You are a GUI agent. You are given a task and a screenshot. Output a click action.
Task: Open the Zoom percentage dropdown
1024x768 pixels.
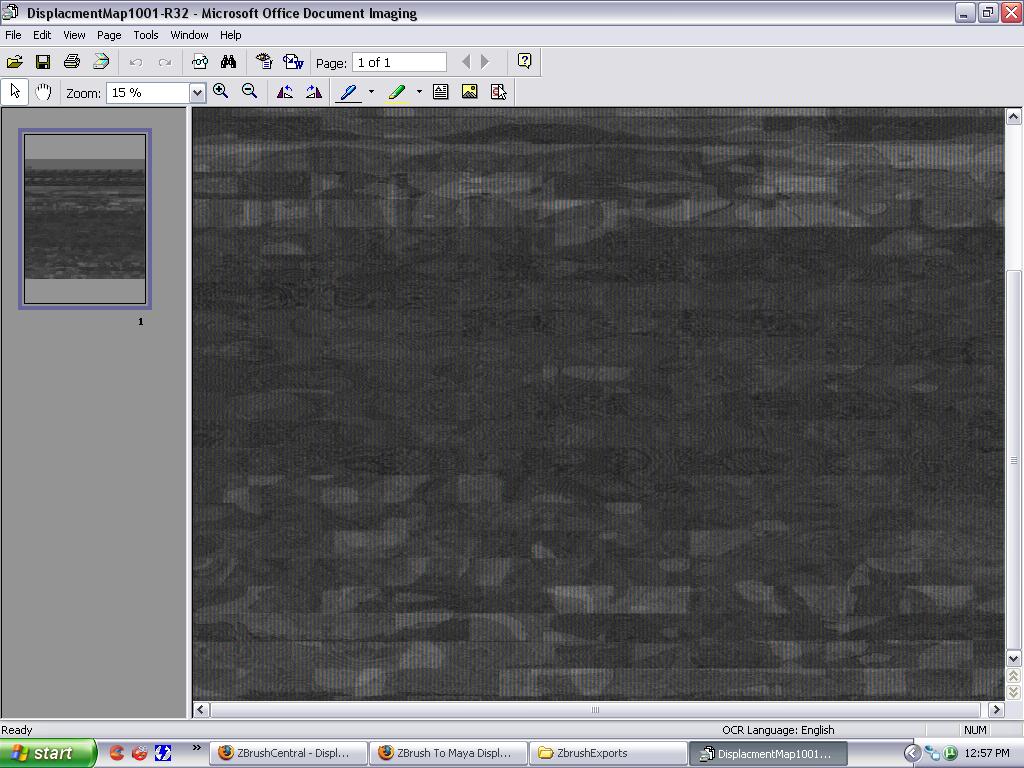pyautogui.click(x=197, y=93)
